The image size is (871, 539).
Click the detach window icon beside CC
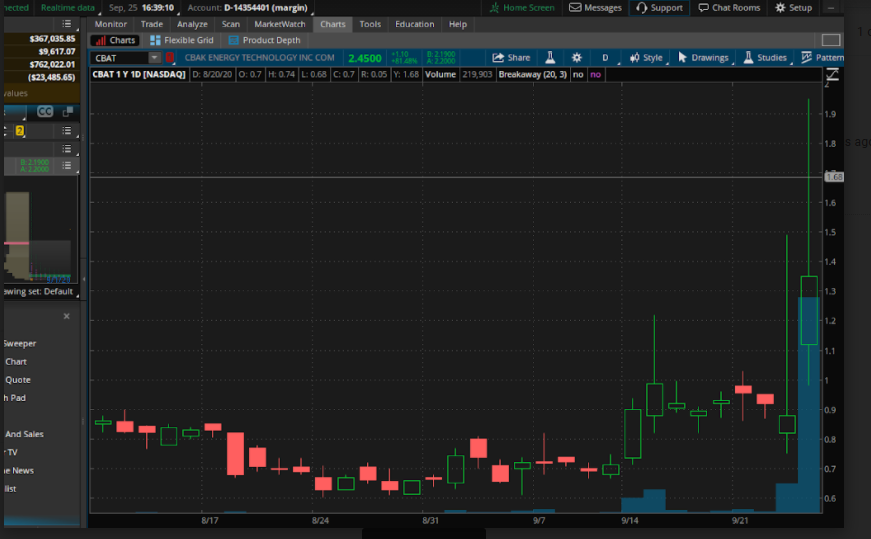coord(68,112)
